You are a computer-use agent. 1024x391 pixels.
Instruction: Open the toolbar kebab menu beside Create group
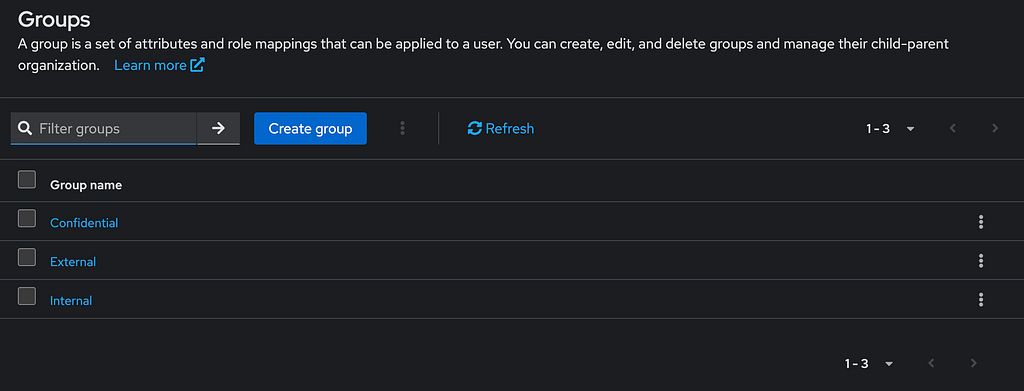[x=402, y=128]
